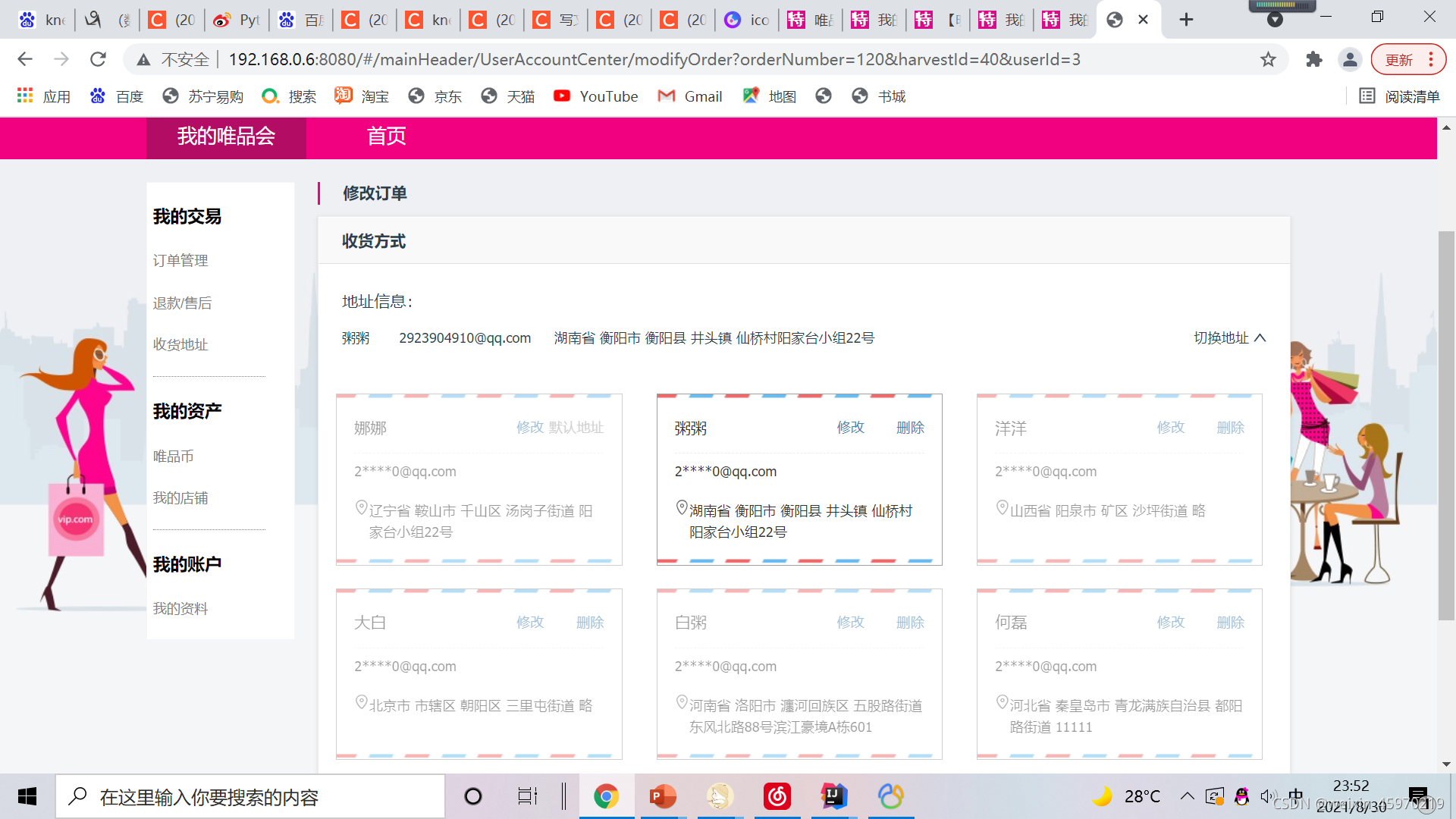Screen dimensions: 1456x819
Task: Open PowerPoint from the taskbar
Action: [x=662, y=796]
